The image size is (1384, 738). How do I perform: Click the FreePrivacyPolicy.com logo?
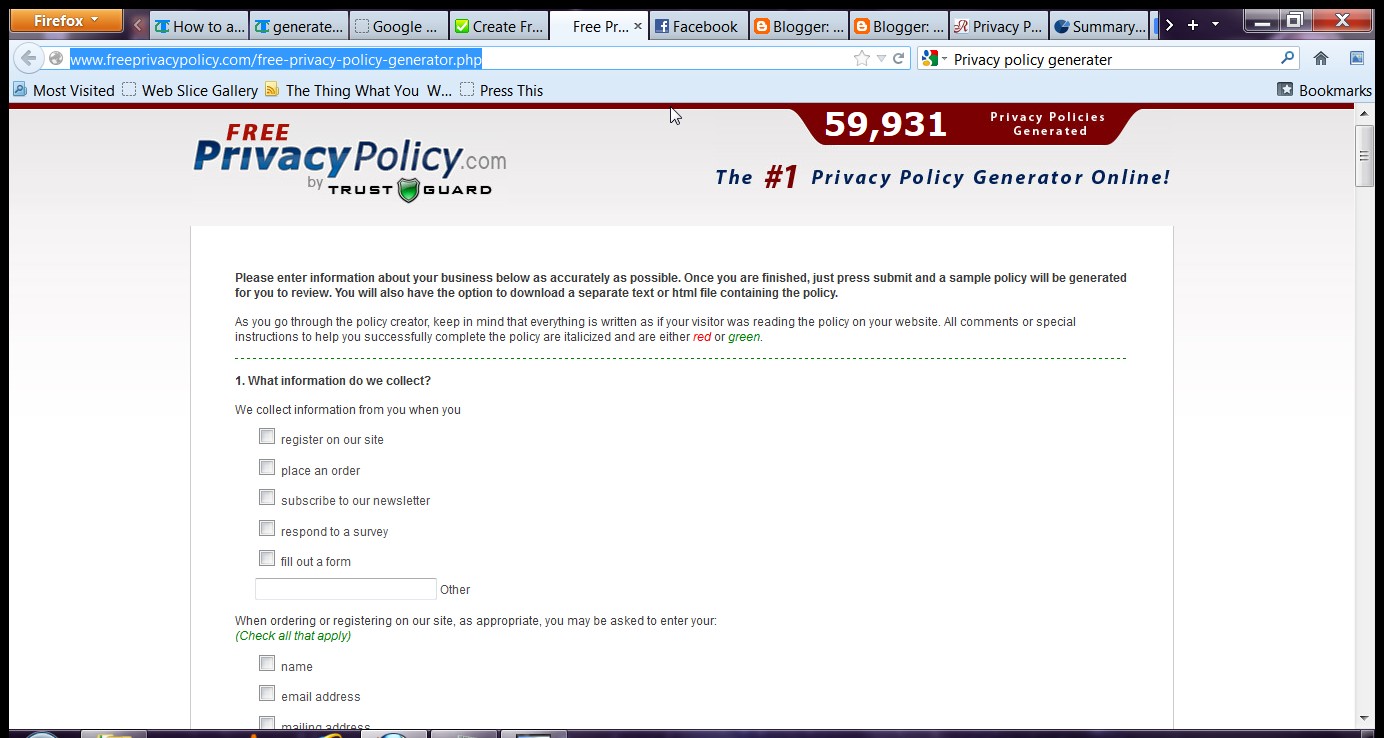(x=350, y=162)
